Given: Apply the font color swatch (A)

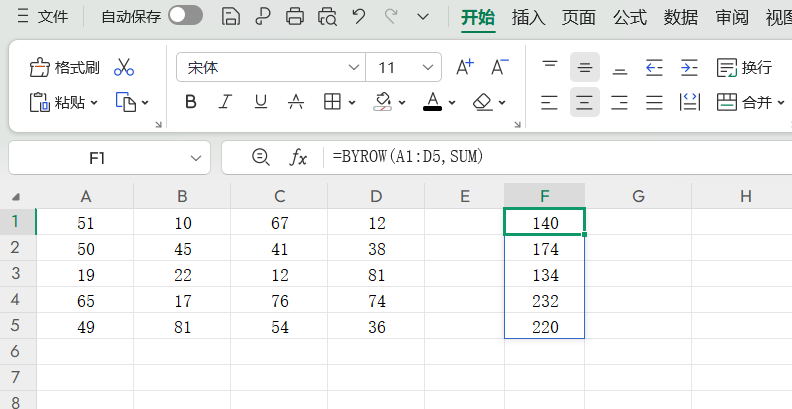Looking at the screenshot, I should (432, 102).
